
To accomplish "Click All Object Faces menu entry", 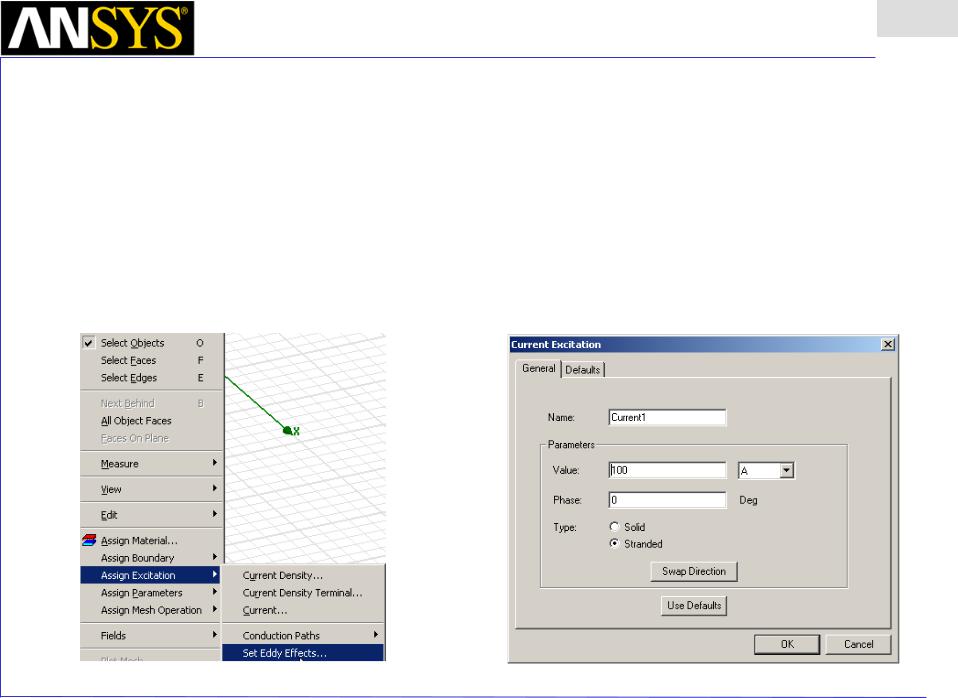I will pyautogui.click(x=150, y=421).
